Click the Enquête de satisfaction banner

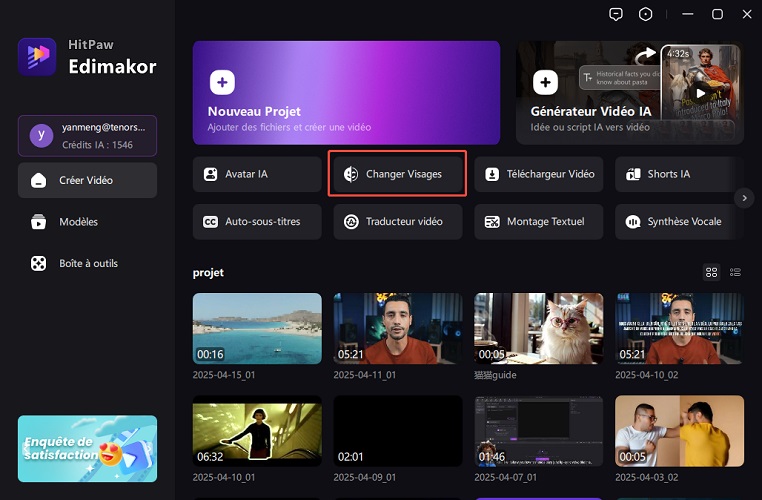[x=87, y=448]
